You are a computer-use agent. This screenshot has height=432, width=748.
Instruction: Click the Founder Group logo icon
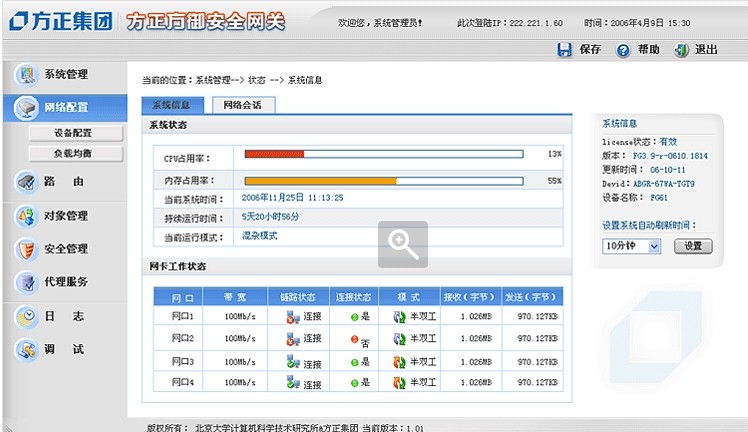tap(19, 21)
